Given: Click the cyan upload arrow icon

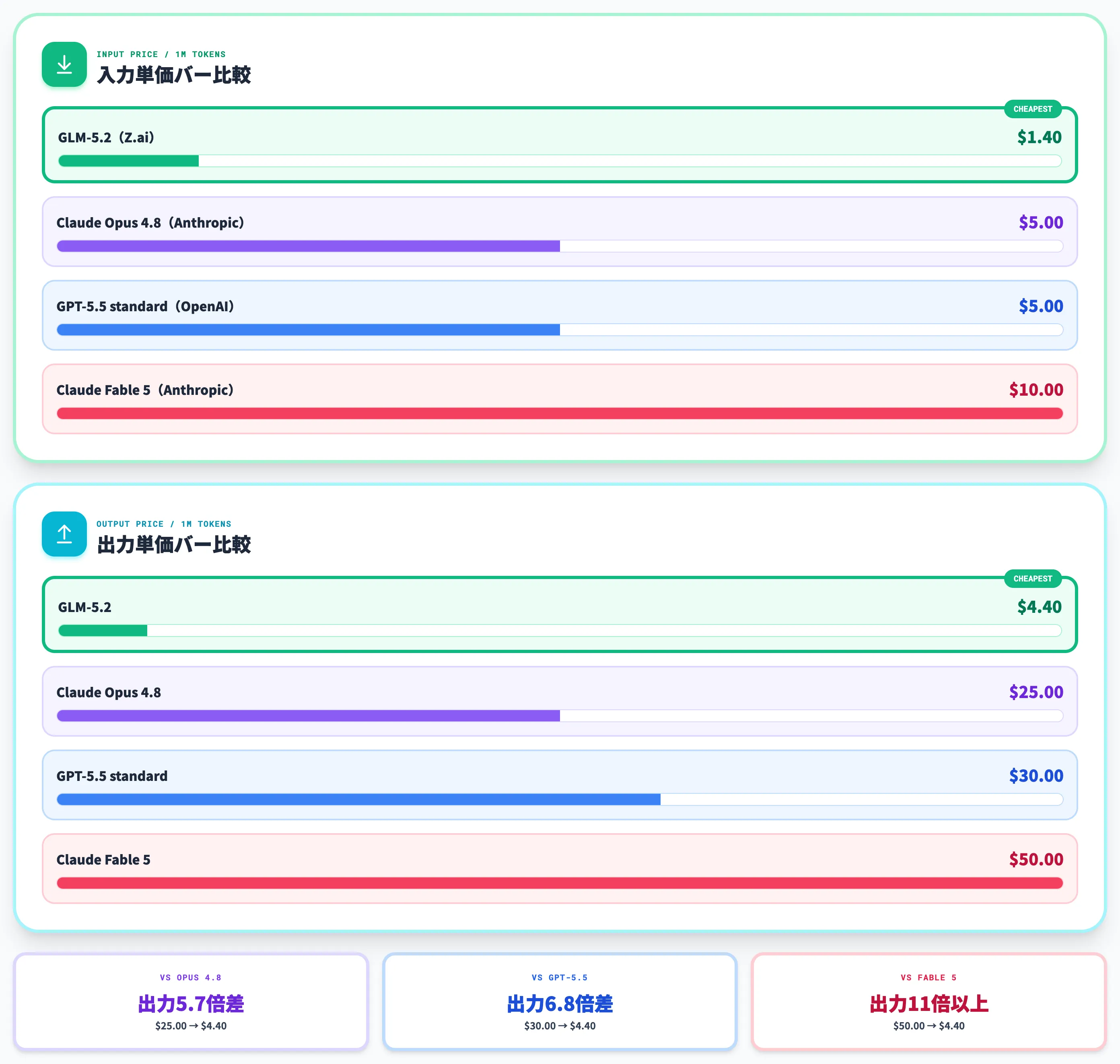Looking at the screenshot, I should 64,534.
